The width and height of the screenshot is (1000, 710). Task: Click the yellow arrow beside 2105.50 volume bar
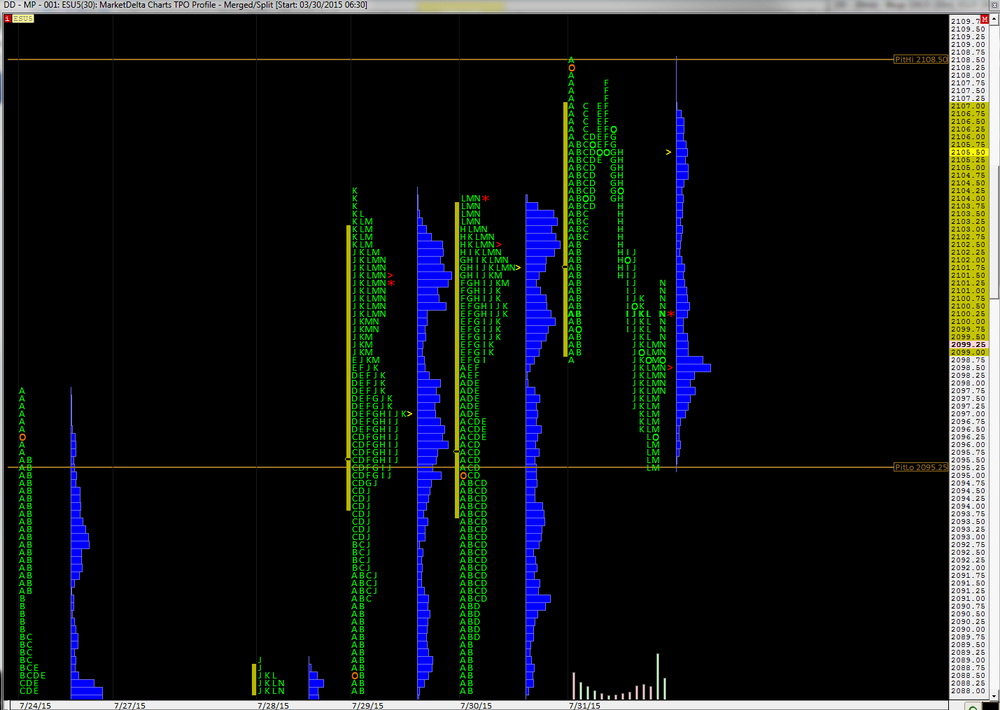(668, 152)
